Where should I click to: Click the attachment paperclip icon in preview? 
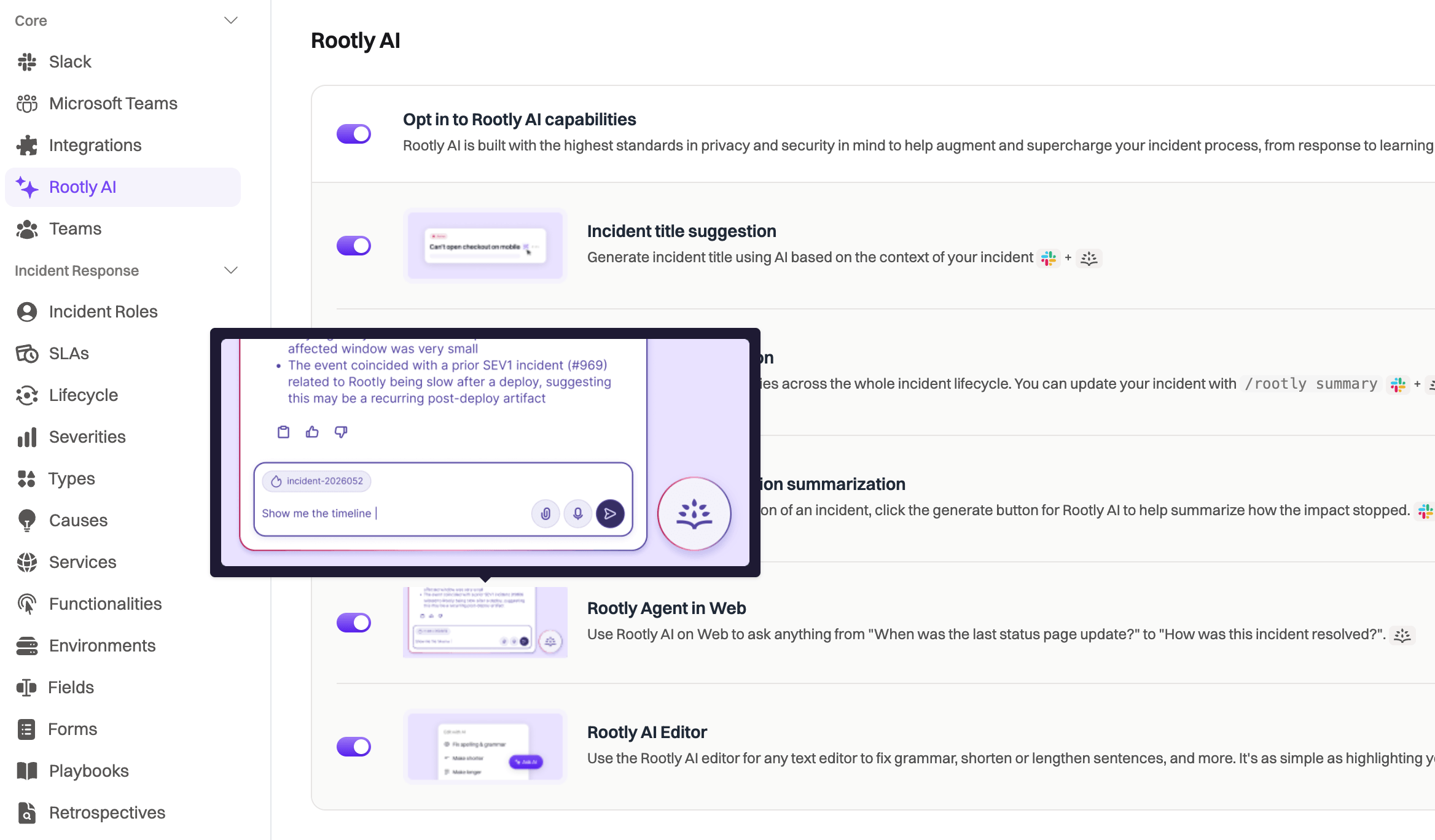pyautogui.click(x=545, y=514)
